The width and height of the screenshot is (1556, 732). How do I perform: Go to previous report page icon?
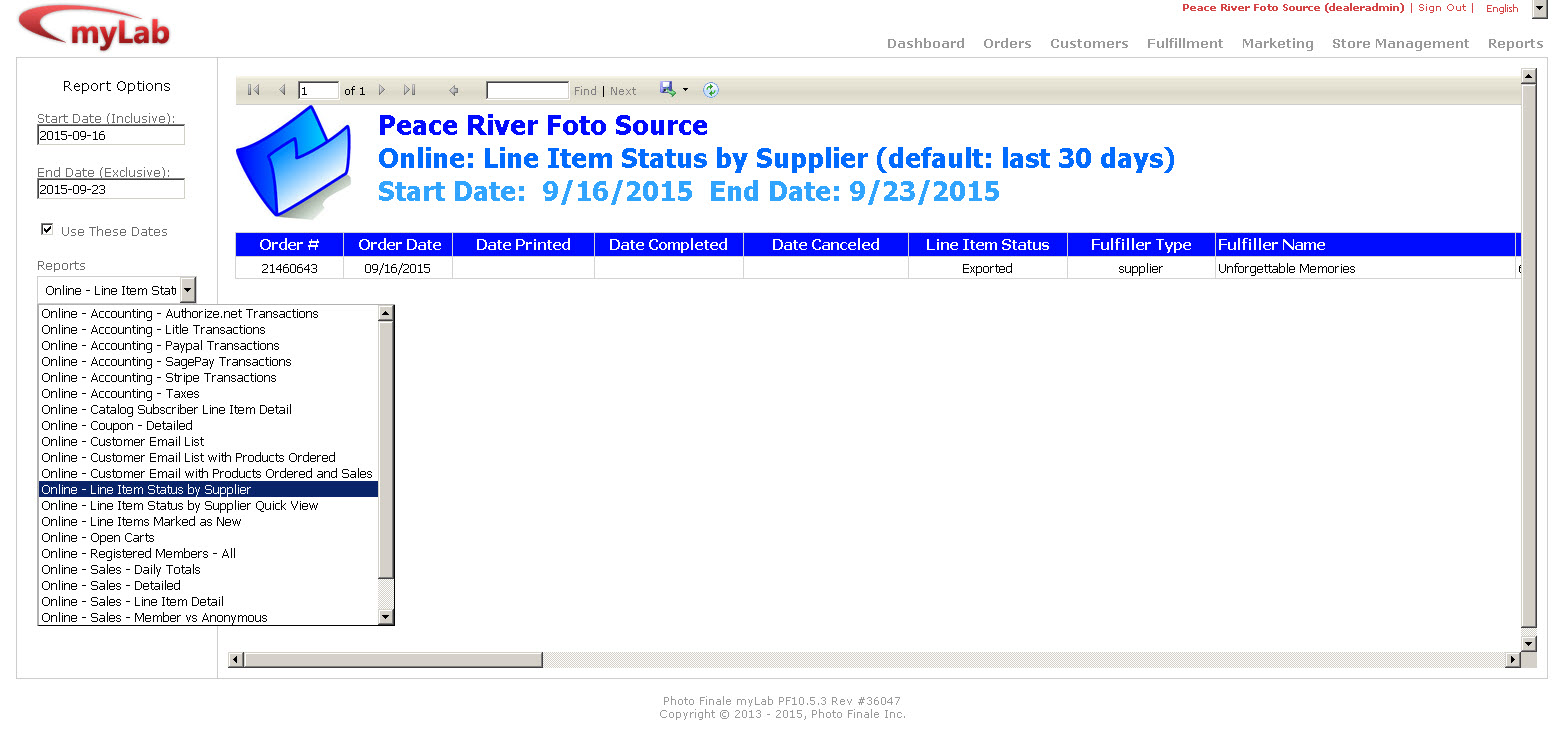[282, 90]
